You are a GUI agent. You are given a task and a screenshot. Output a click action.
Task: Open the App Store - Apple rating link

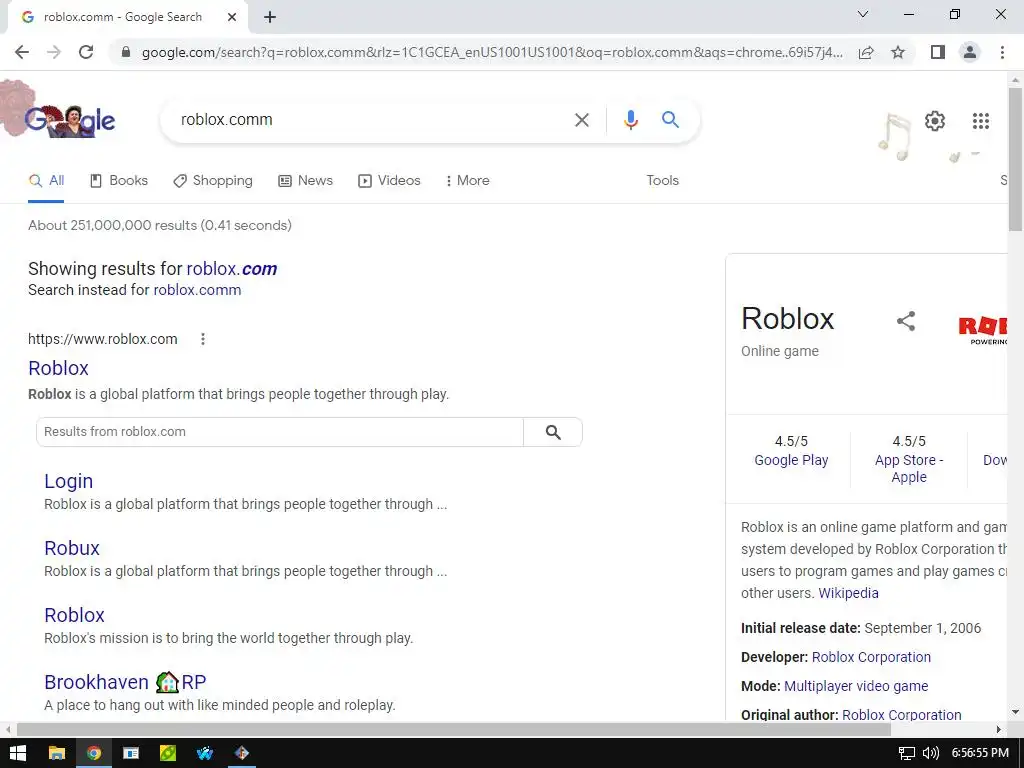point(909,469)
